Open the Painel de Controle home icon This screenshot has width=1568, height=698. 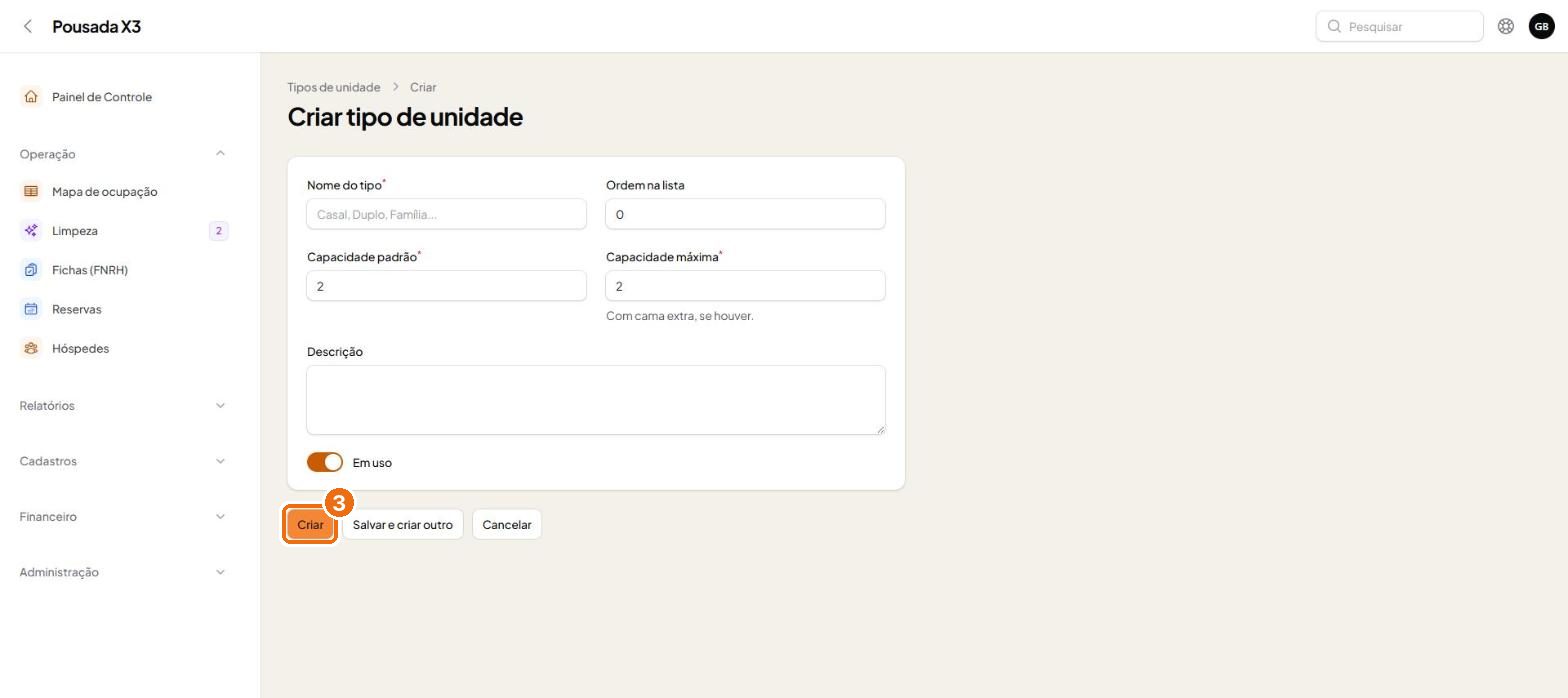pyautogui.click(x=31, y=97)
